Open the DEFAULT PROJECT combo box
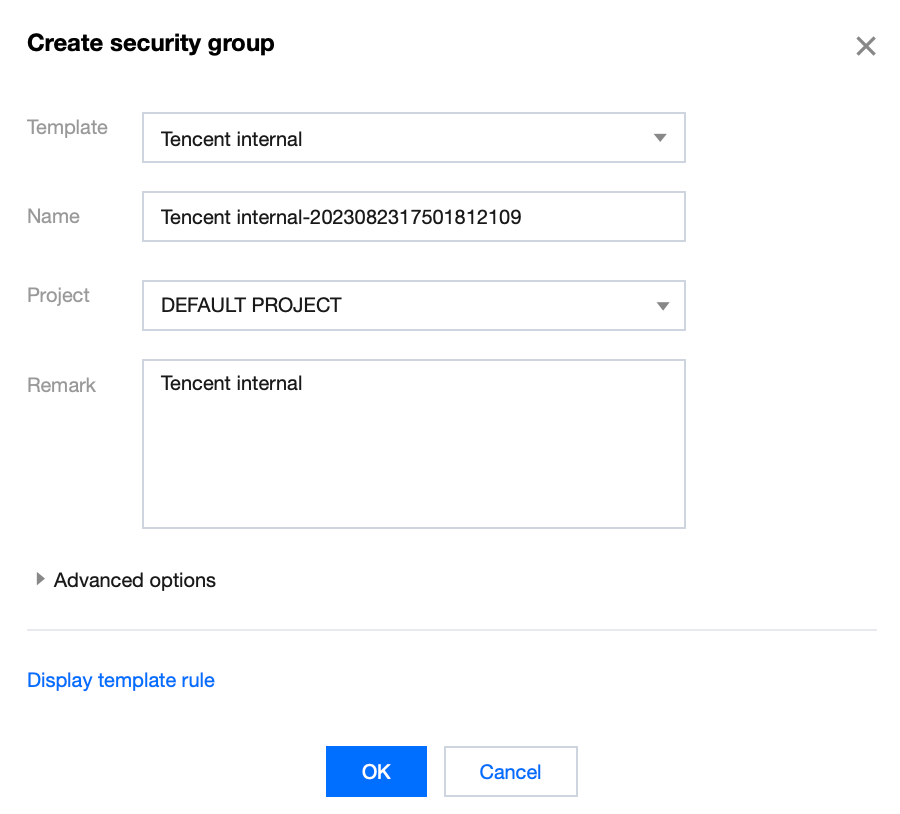 (x=400, y=305)
